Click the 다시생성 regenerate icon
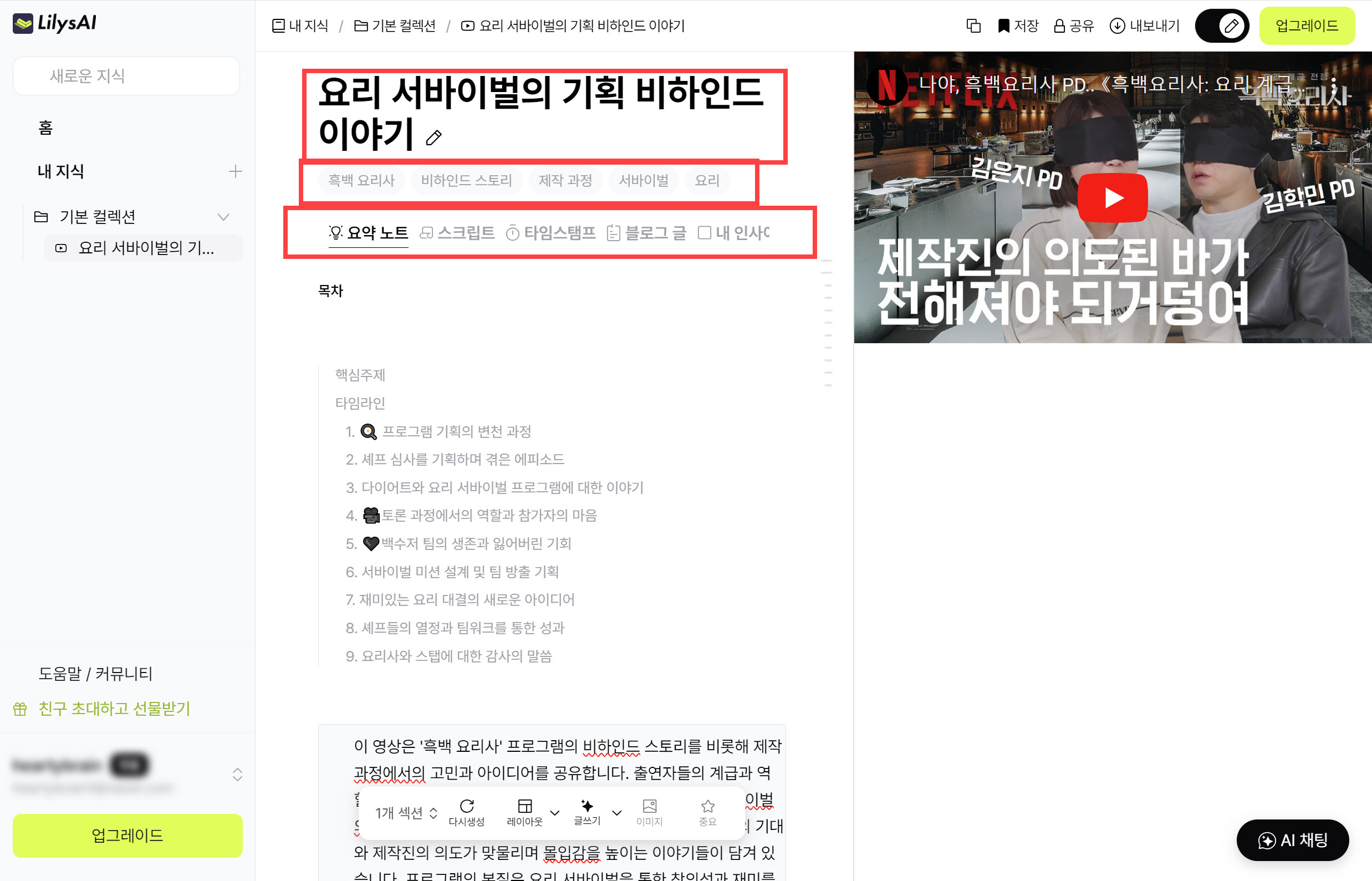 click(467, 807)
